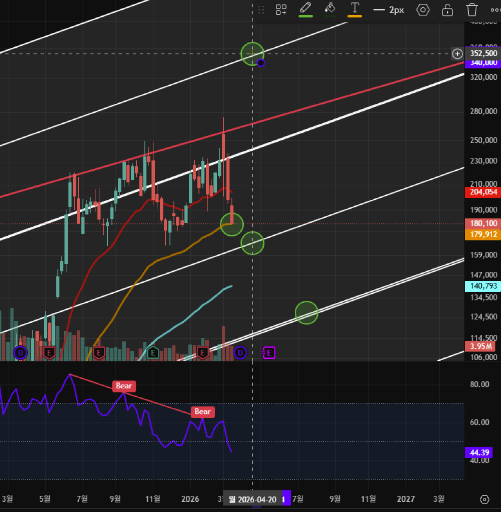
Task: Click the 5월 time axis label
Action: 45,499
